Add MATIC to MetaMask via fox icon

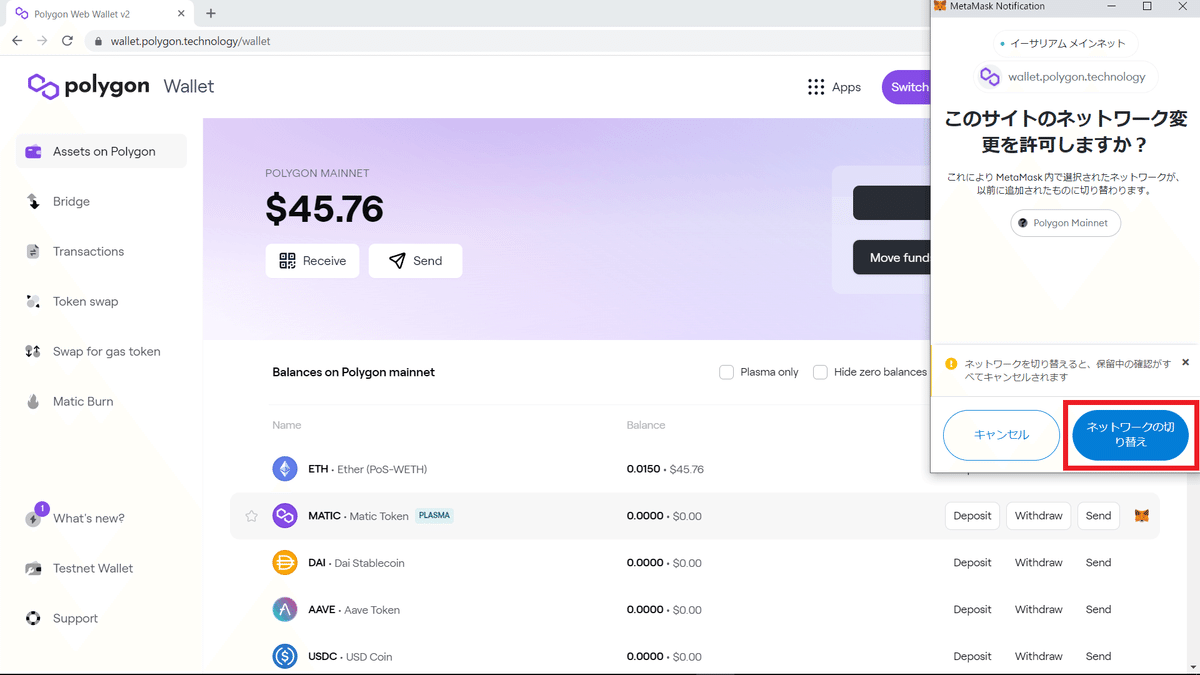tap(1141, 516)
